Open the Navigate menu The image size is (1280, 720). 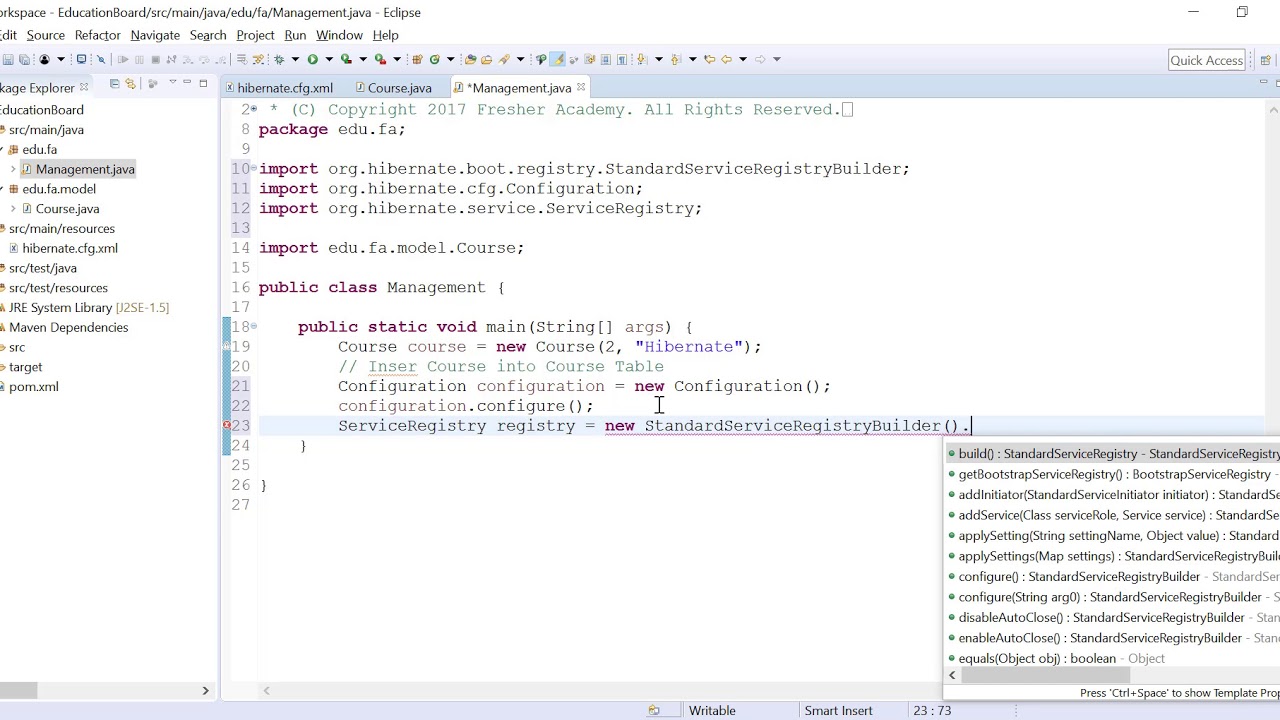155,35
